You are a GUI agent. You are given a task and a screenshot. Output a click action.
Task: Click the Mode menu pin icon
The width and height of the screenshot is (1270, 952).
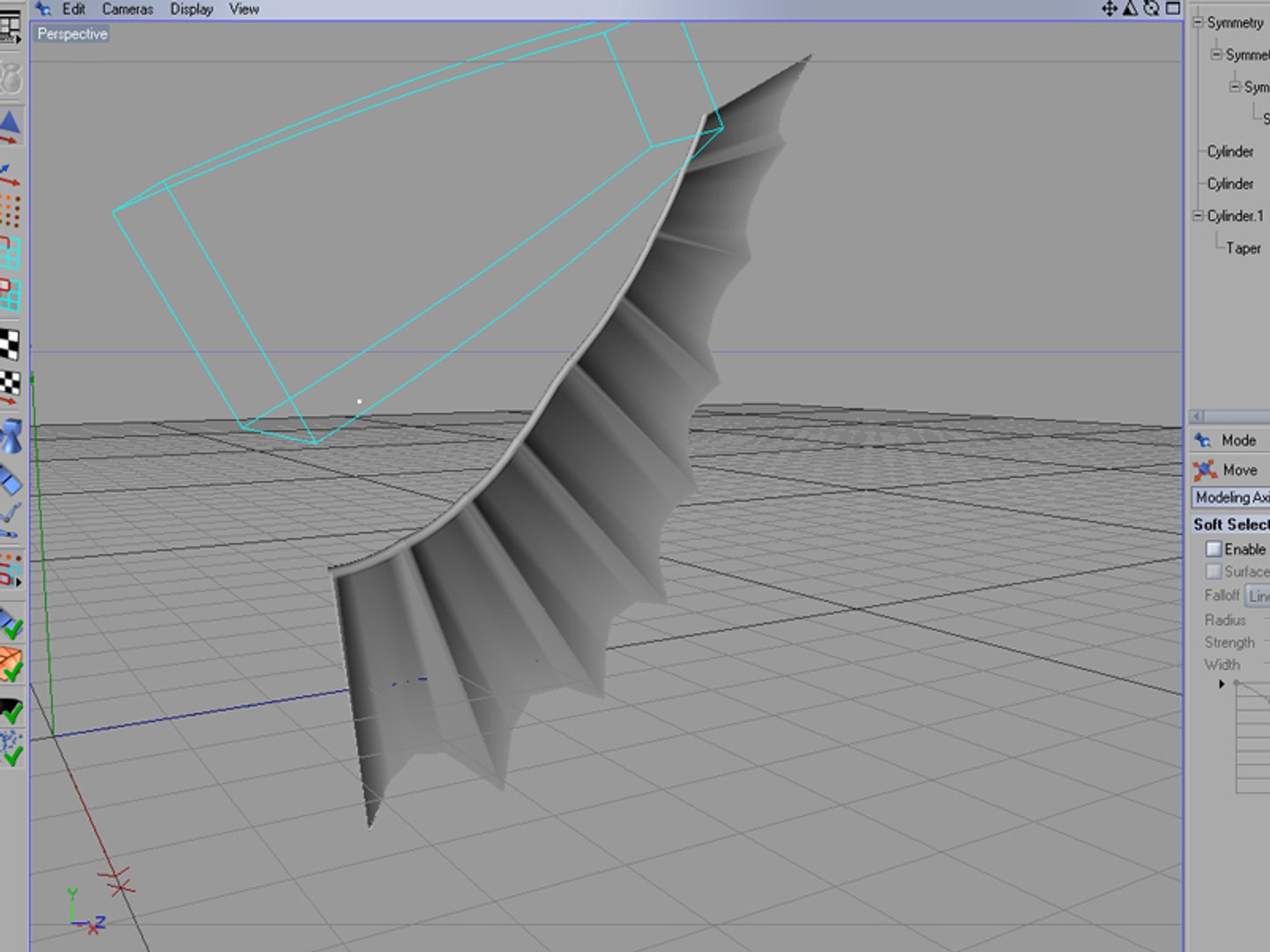(x=1202, y=439)
